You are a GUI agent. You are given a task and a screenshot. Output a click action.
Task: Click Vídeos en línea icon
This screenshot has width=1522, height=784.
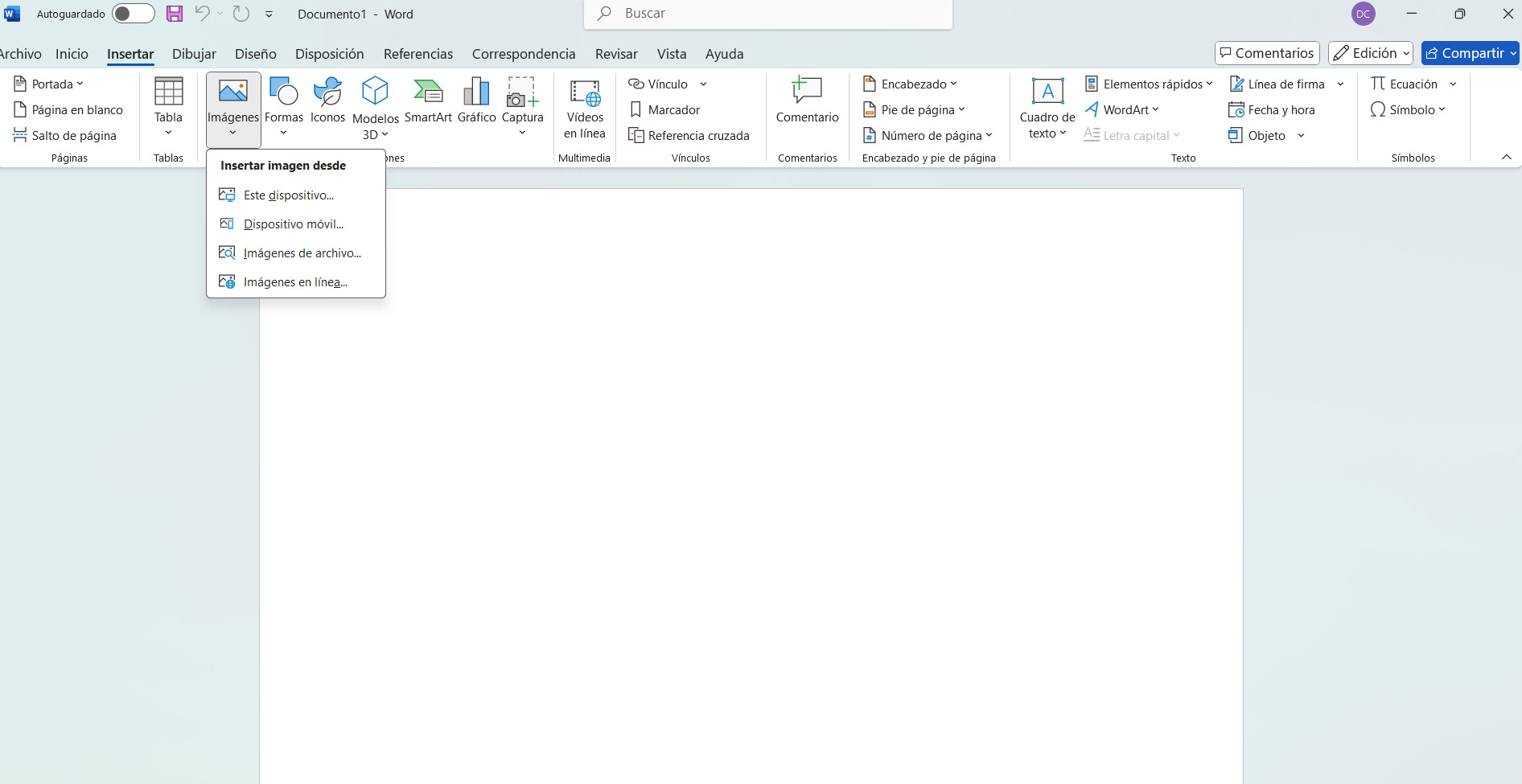point(585,109)
